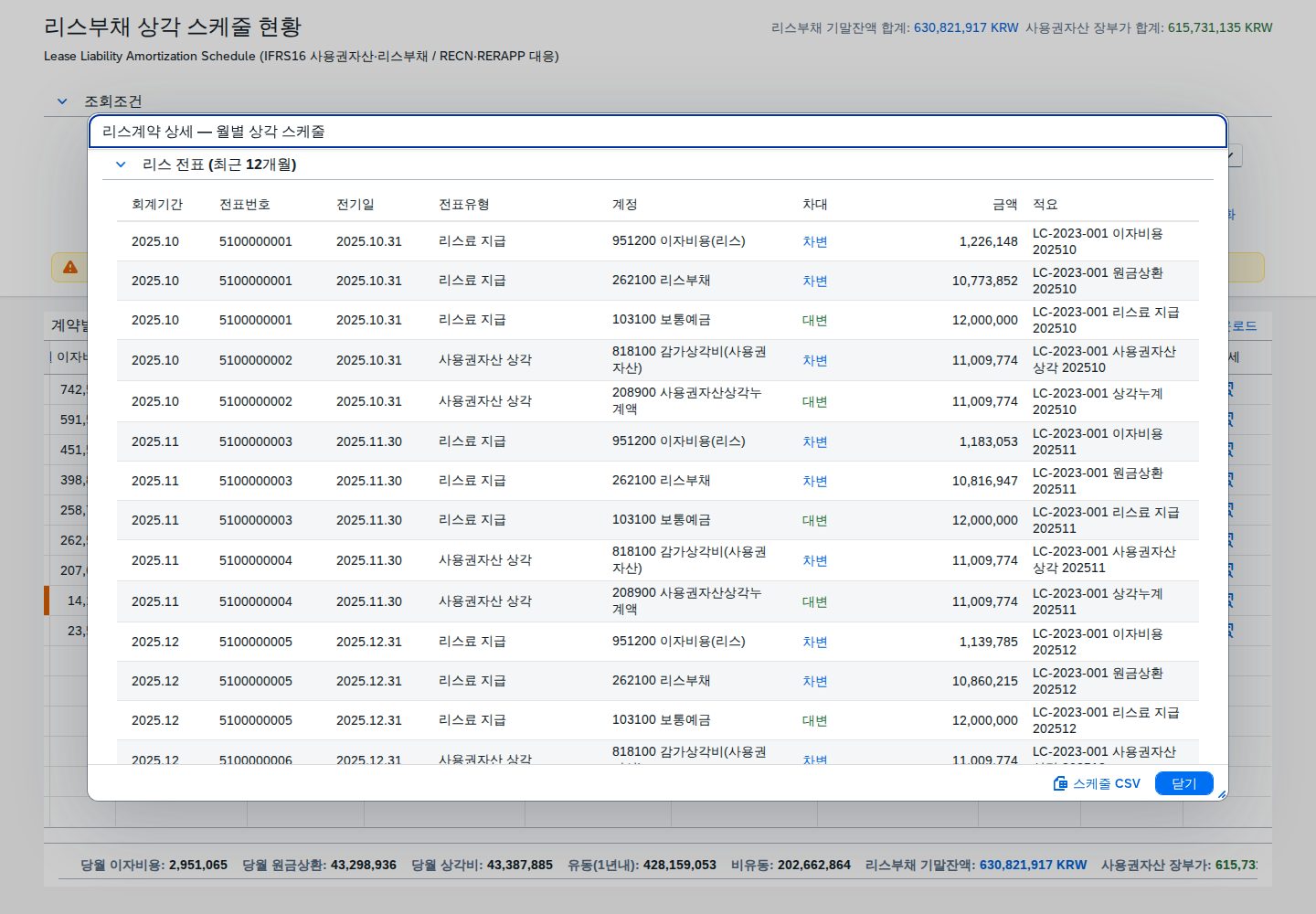
Task: Click footer value 당월 원금상환 43,298,936
Action: [x=319, y=865]
